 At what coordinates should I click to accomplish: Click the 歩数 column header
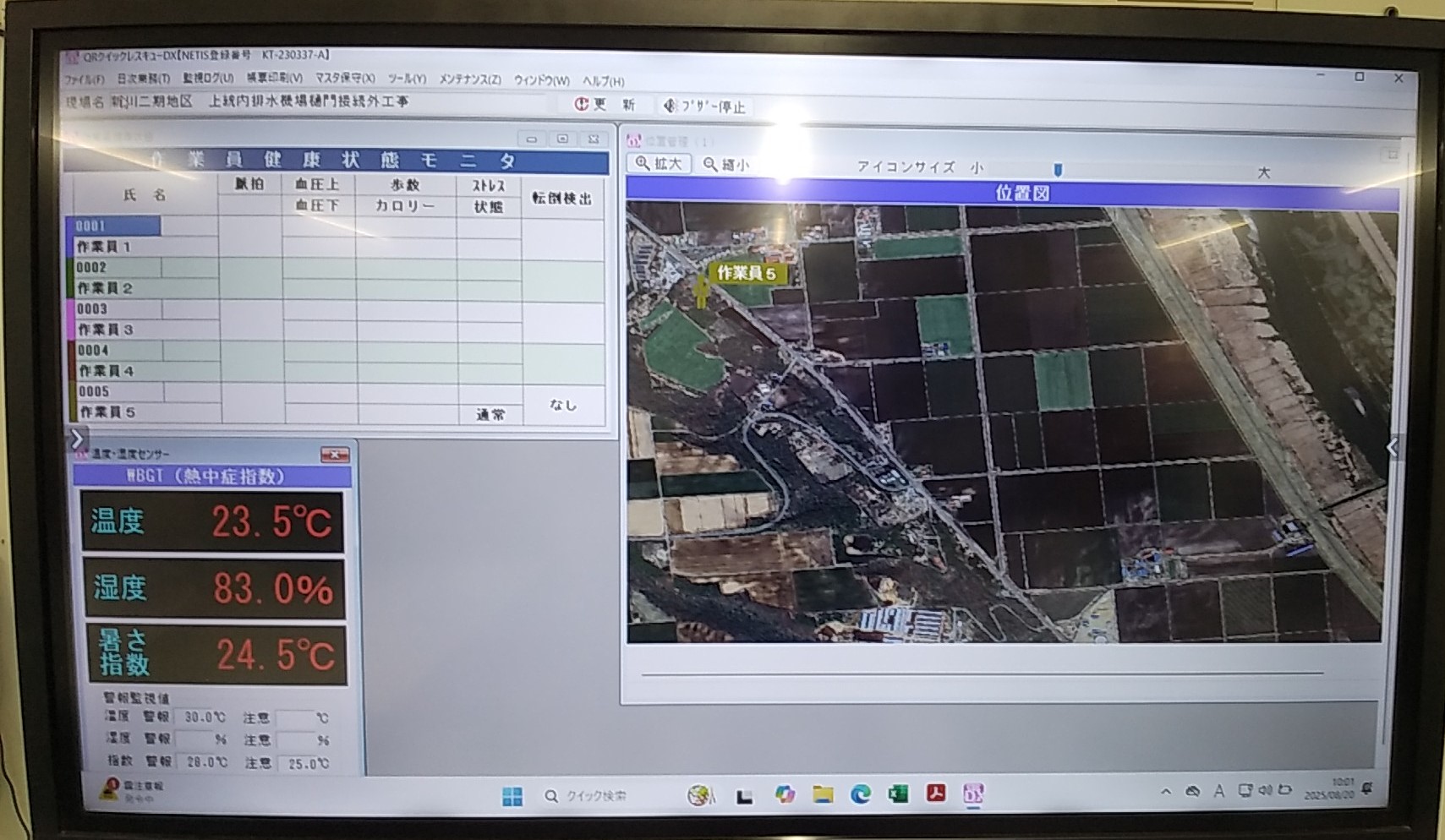[x=405, y=185]
